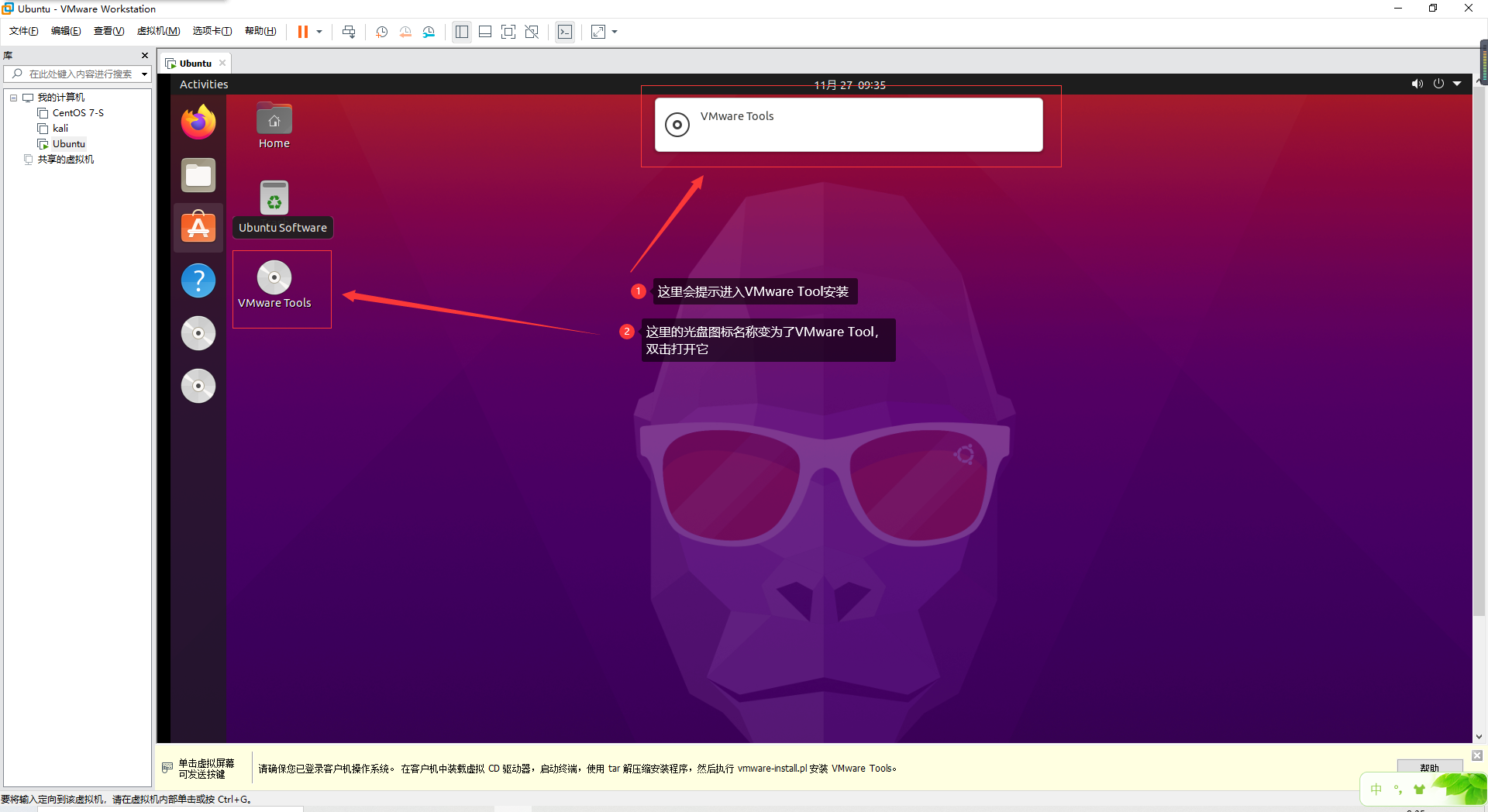
Task: Click the VMware Tools notification popup
Action: pos(849,125)
